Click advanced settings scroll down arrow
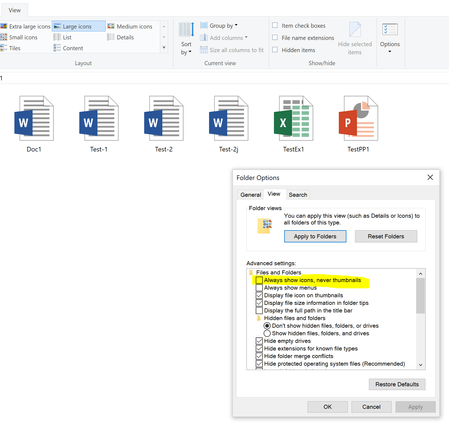Screen dimensions: 449x427 (x=421, y=365)
